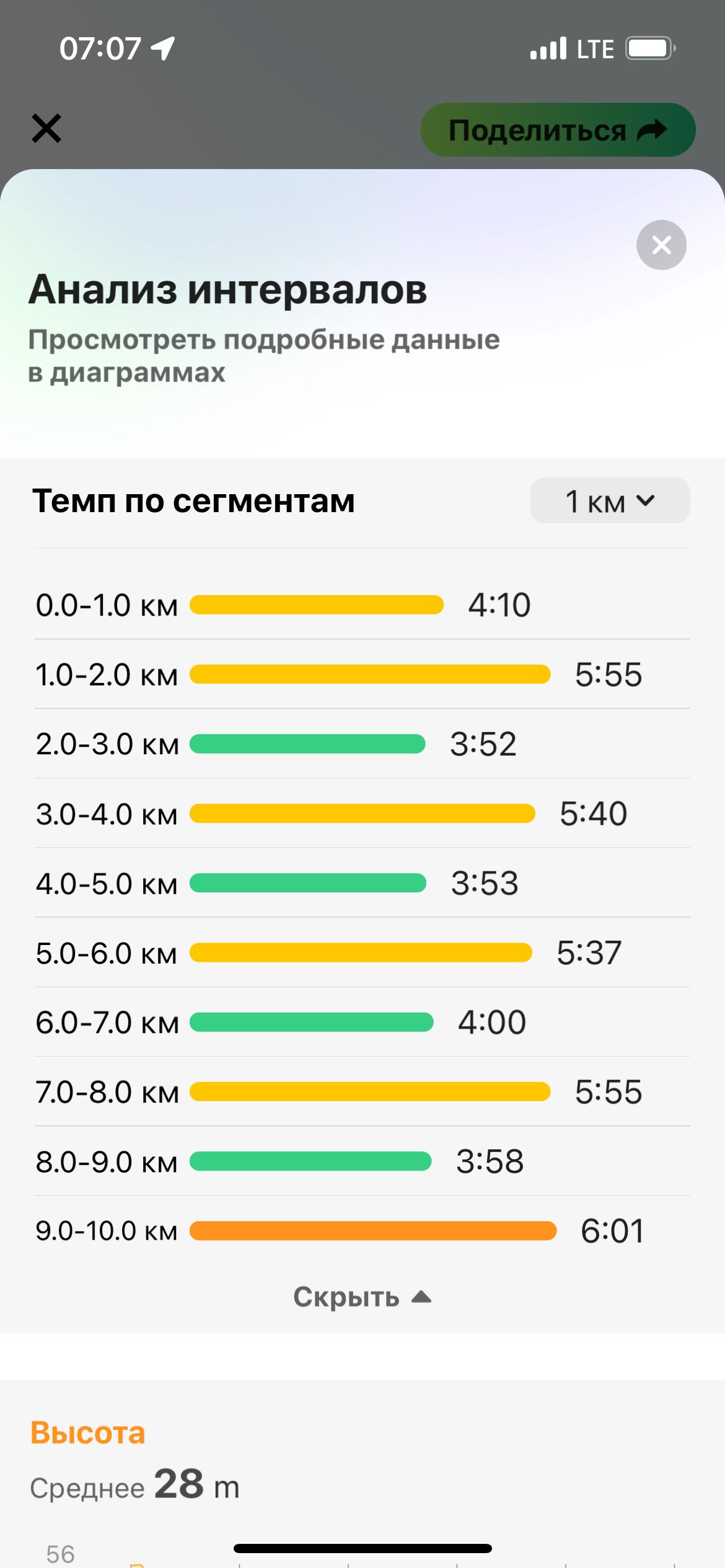Tap the 4.0-5.0 км segment with 3:53
The height and width of the screenshot is (1568, 725).
tap(362, 883)
